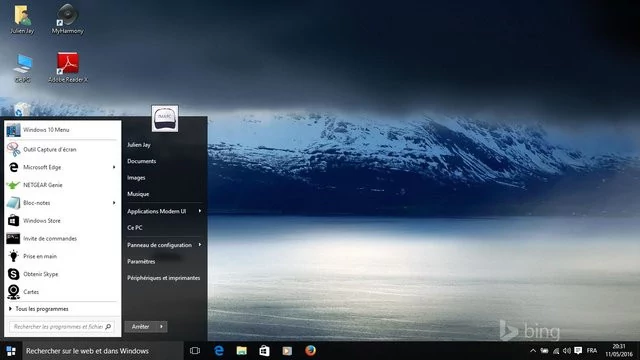The height and width of the screenshot is (360, 640).
Task: Click the volume speaker tray icon
Action: point(567,351)
